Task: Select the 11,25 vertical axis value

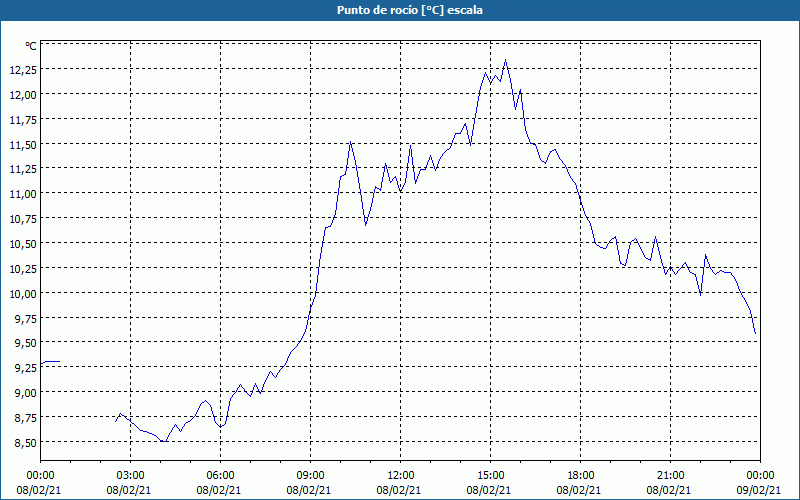Action: coord(23,170)
